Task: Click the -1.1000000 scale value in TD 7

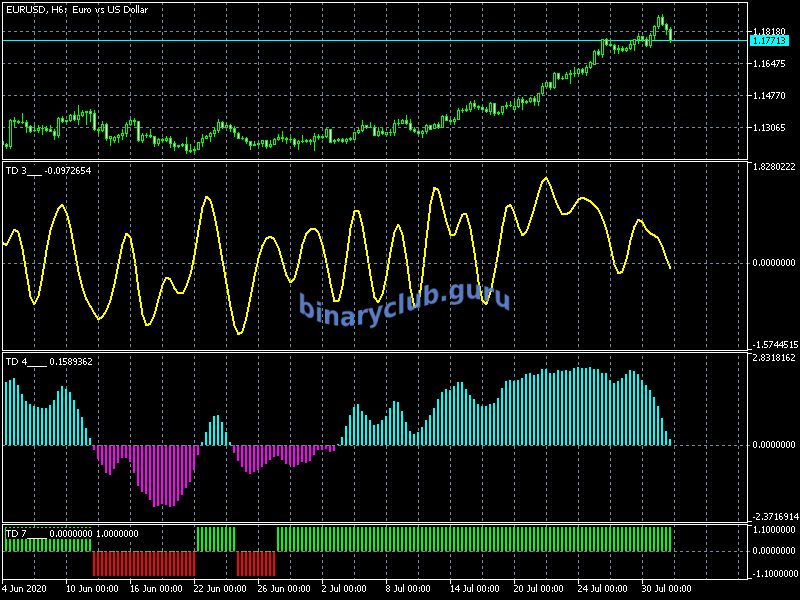Action: pyautogui.click(x=773, y=573)
